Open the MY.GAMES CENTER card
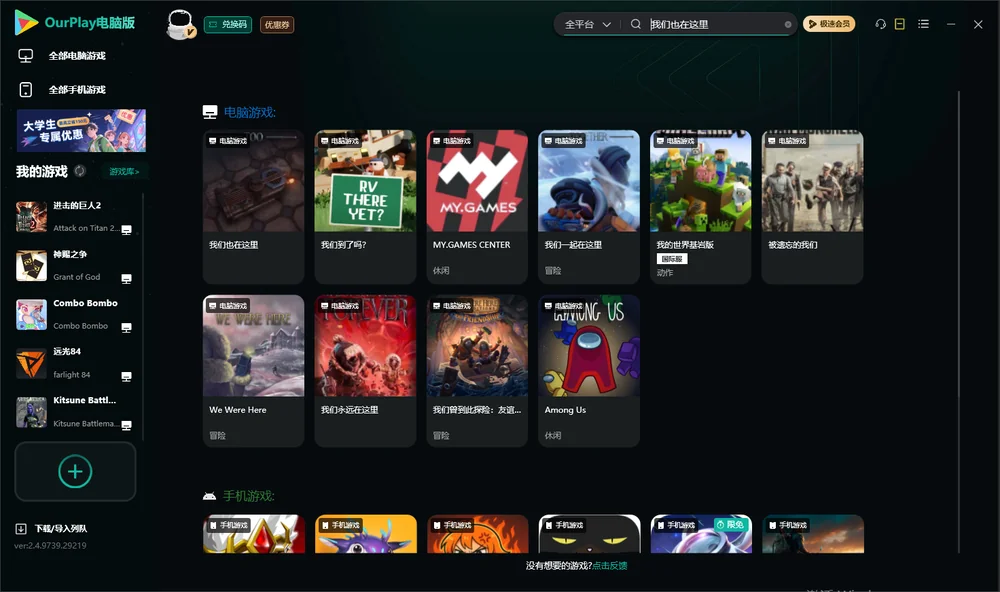1000x592 pixels. [x=477, y=207]
